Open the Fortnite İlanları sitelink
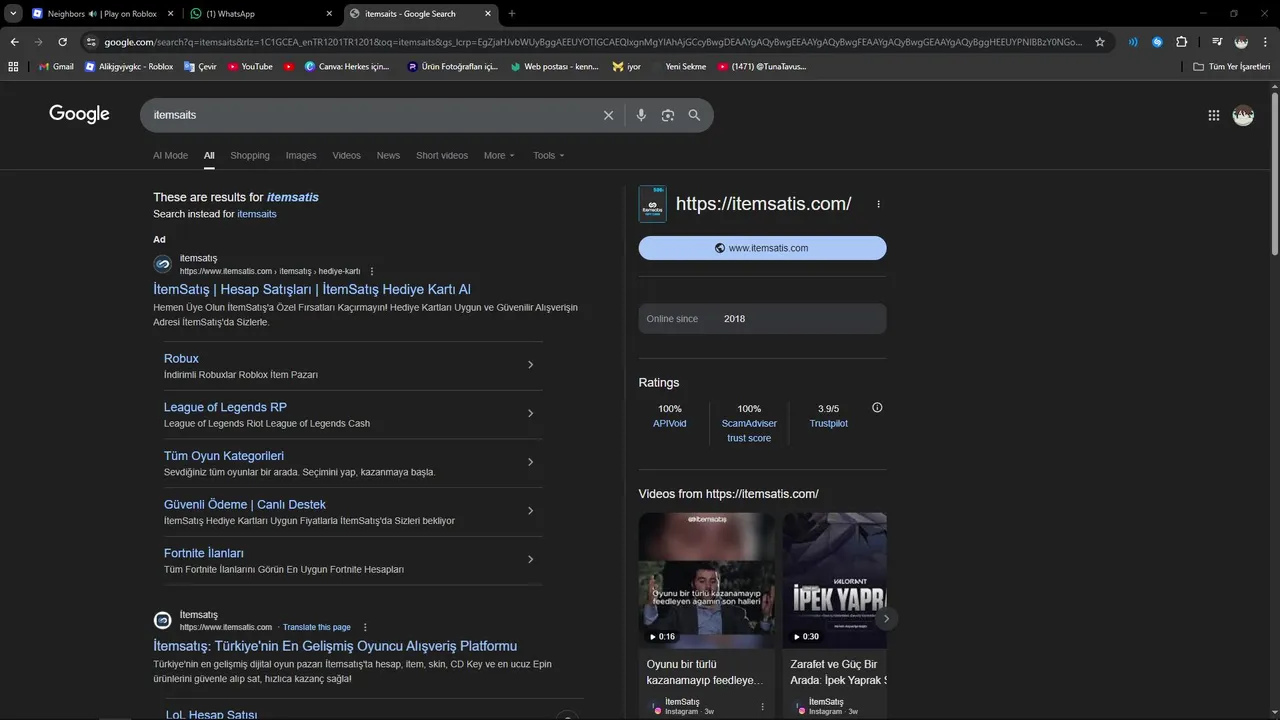This screenshot has width=1280, height=720. click(204, 553)
